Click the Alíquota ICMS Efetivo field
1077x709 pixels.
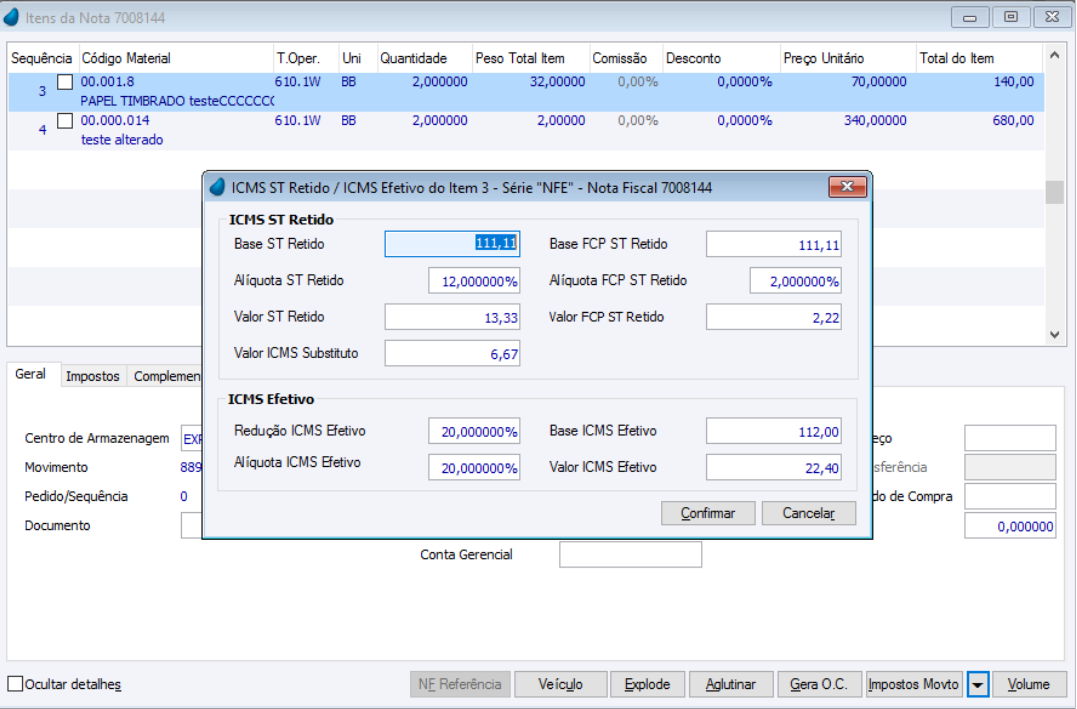474,468
